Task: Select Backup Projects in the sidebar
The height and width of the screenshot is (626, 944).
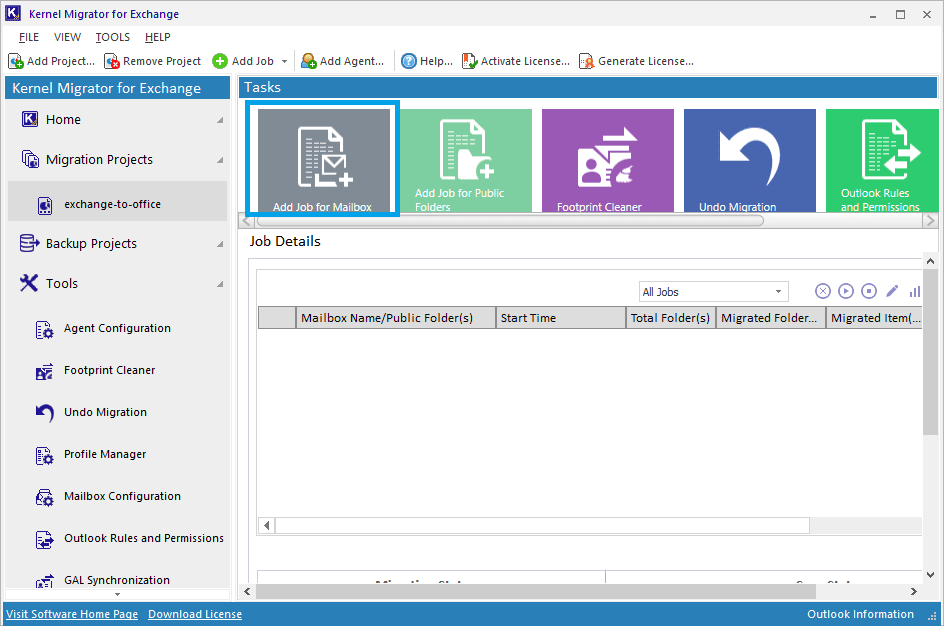Action: [92, 244]
